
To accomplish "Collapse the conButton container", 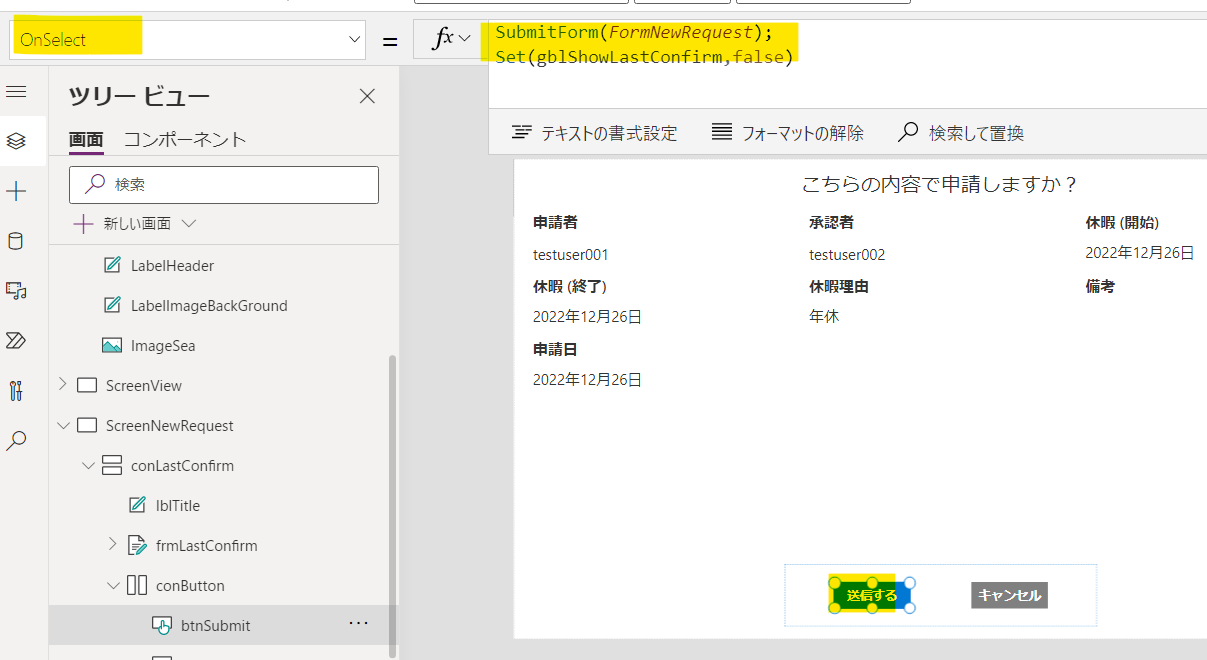I will coord(113,585).
